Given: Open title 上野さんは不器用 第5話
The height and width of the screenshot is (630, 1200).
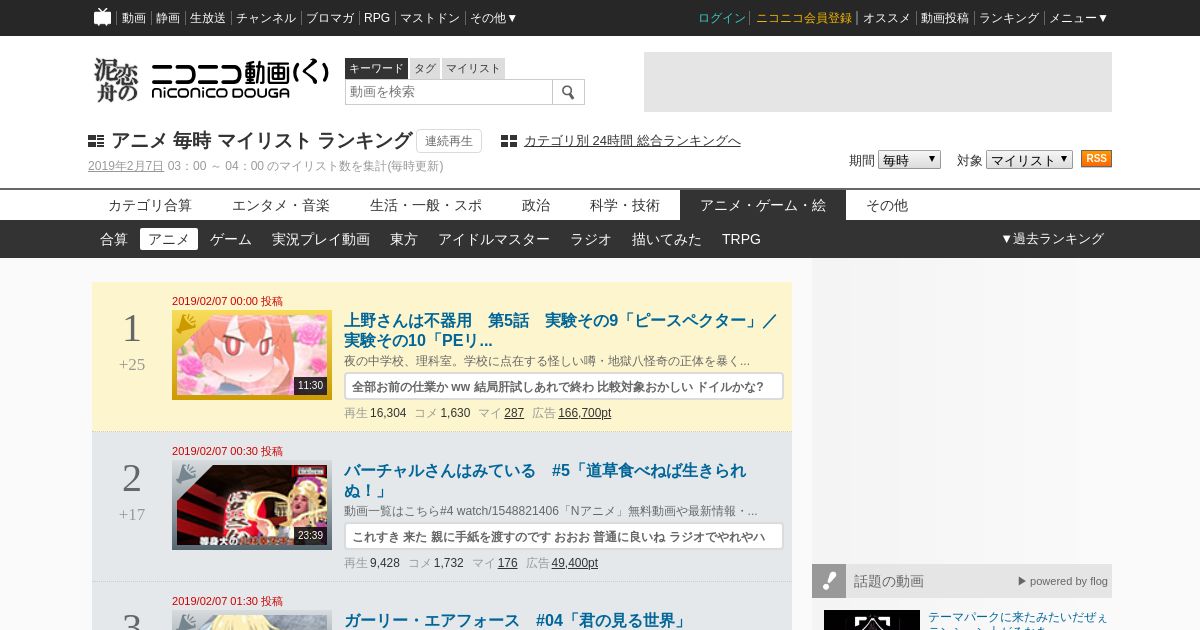Looking at the screenshot, I should coord(561,331).
